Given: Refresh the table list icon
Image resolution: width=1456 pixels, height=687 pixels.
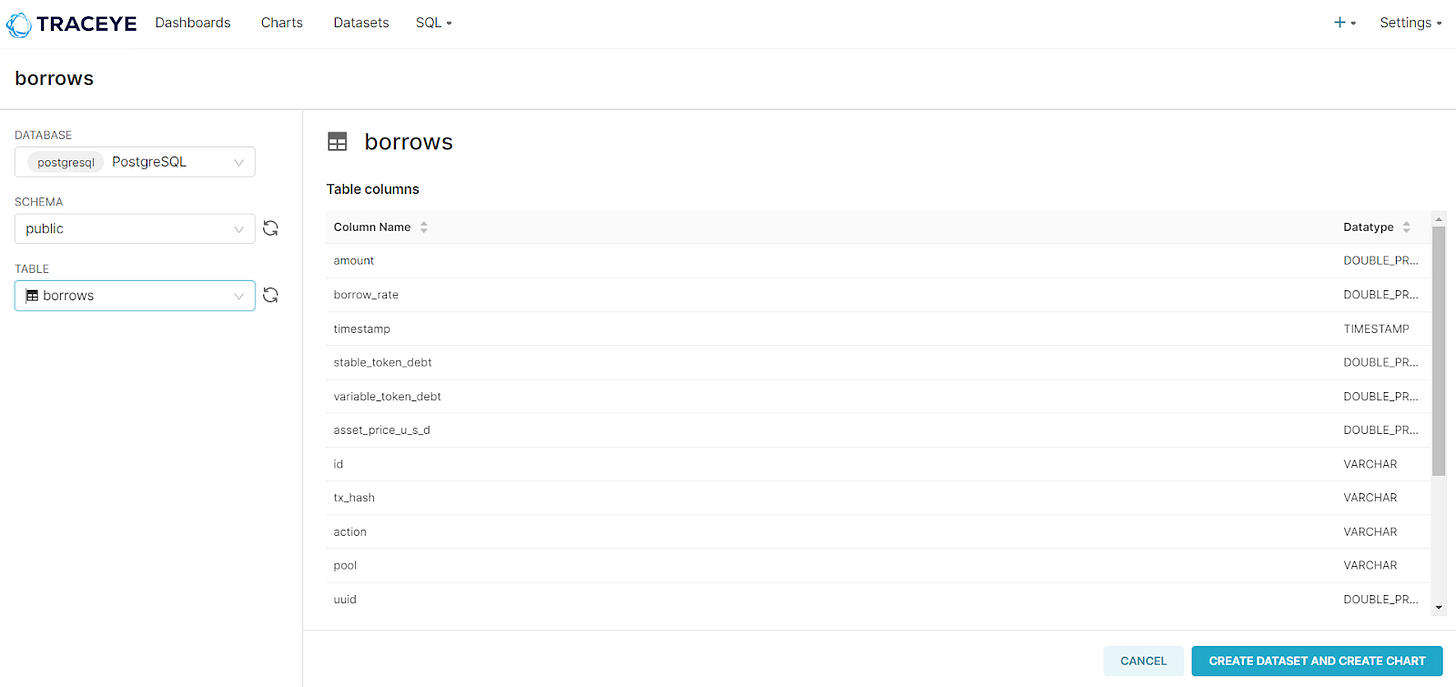Looking at the screenshot, I should click(x=270, y=296).
